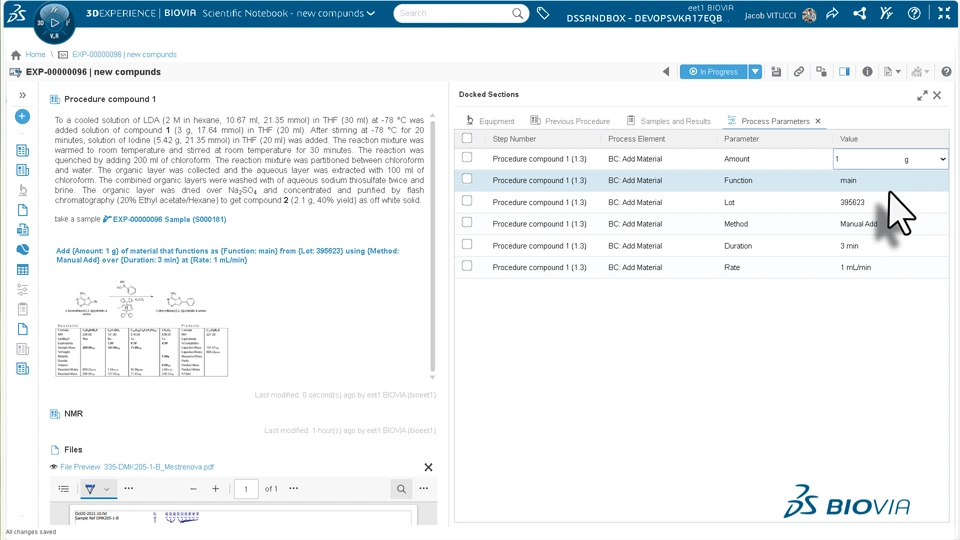Open EXP-00000096 breadcrumb link
Screen dimensions: 960x540
click(x=124, y=54)
